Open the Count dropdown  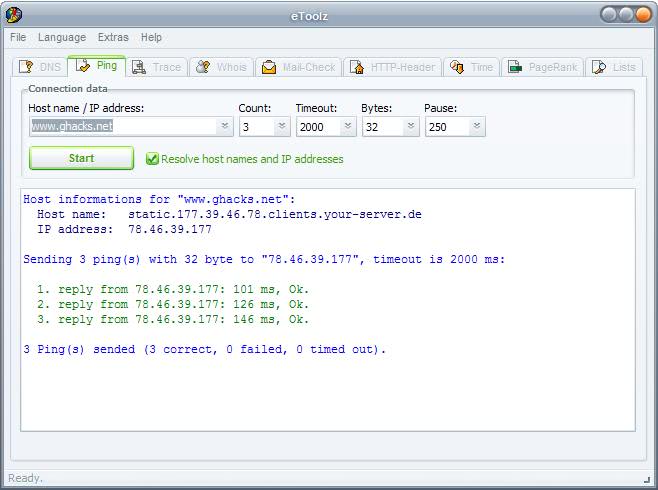281,127
